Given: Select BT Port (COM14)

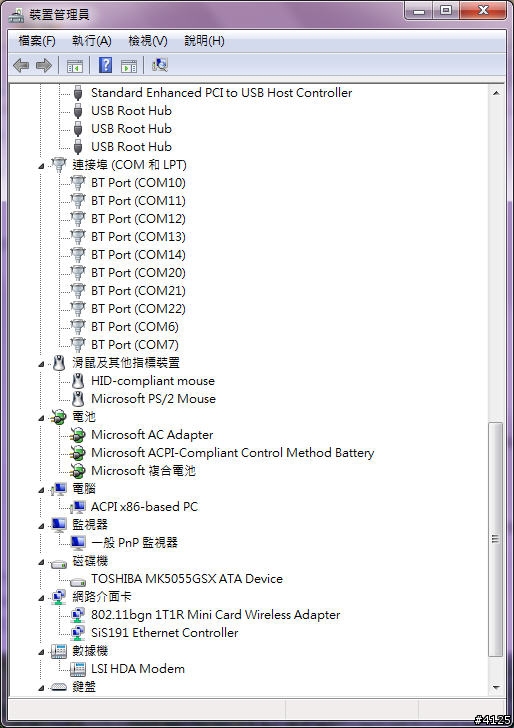Looking at the screenshot, I should [138, 255].
